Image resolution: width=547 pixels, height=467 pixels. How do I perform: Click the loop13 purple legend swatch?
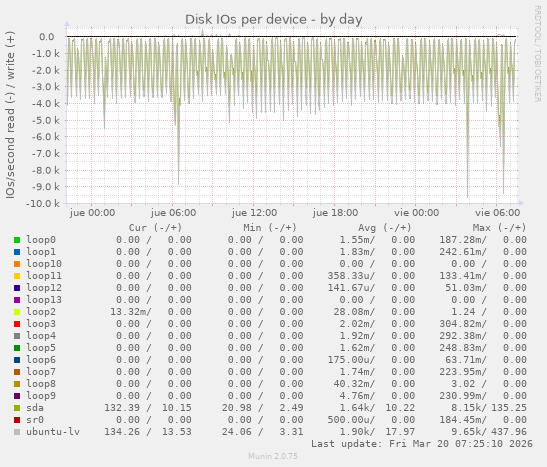click(x=17, y=300)
